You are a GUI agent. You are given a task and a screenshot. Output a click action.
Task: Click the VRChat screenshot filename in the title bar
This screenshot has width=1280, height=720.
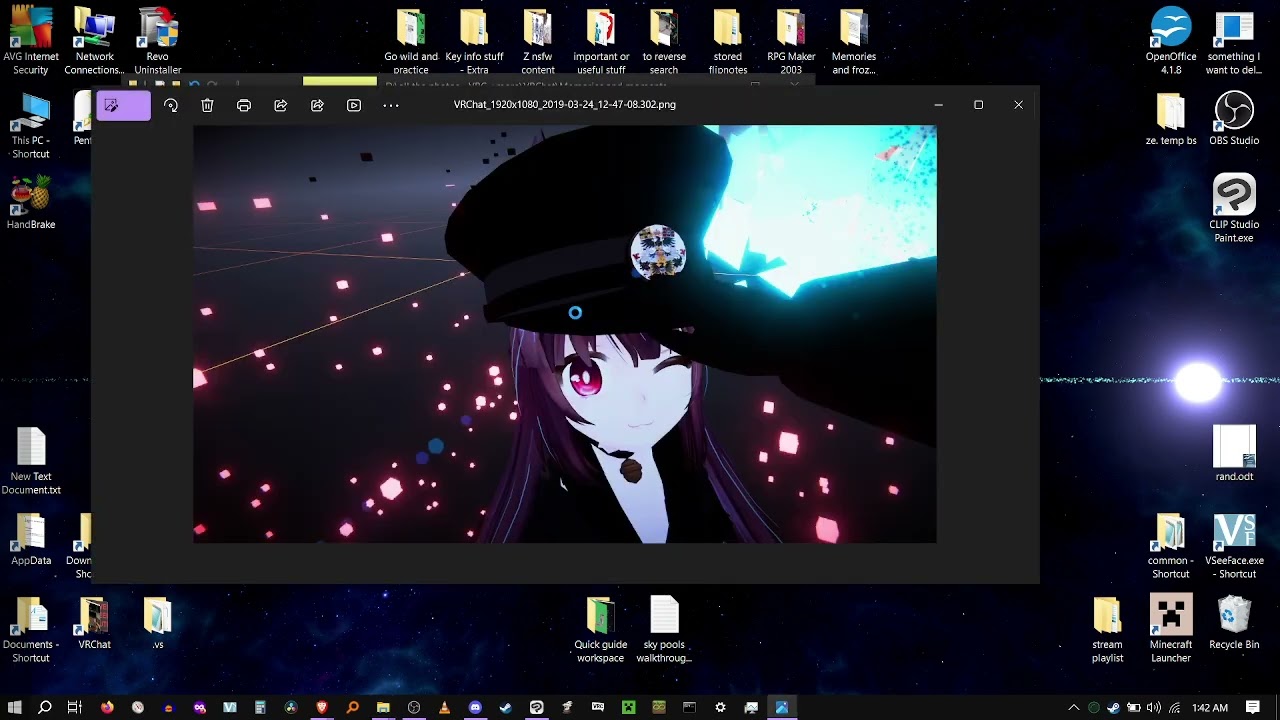(x=565, y=104)
